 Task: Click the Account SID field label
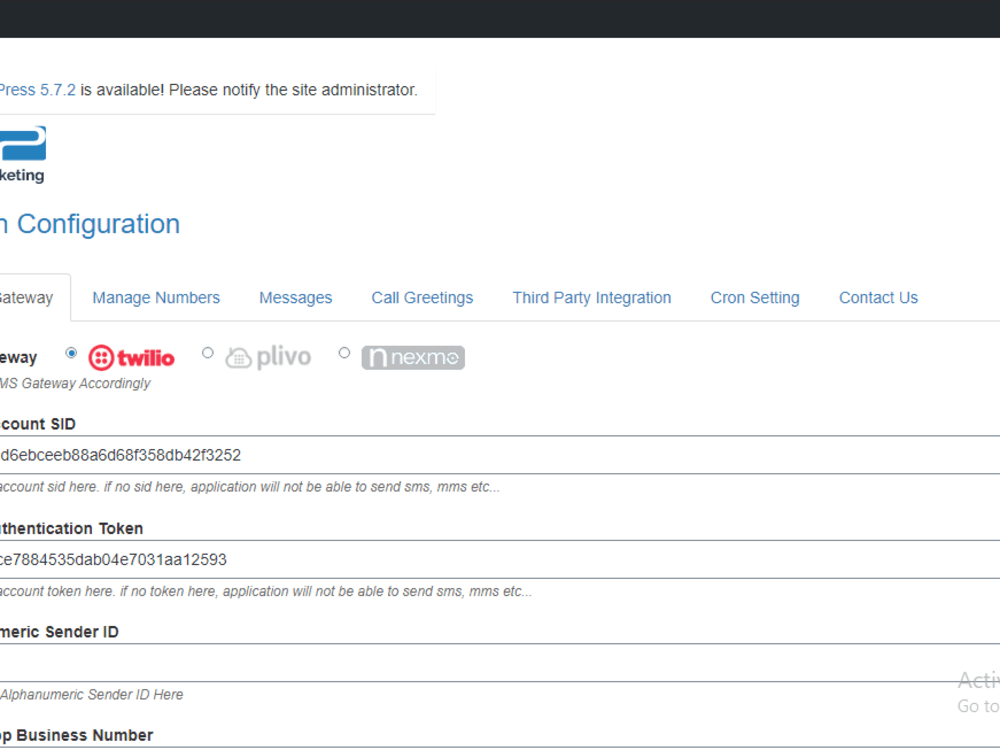[x=38, y=424]
